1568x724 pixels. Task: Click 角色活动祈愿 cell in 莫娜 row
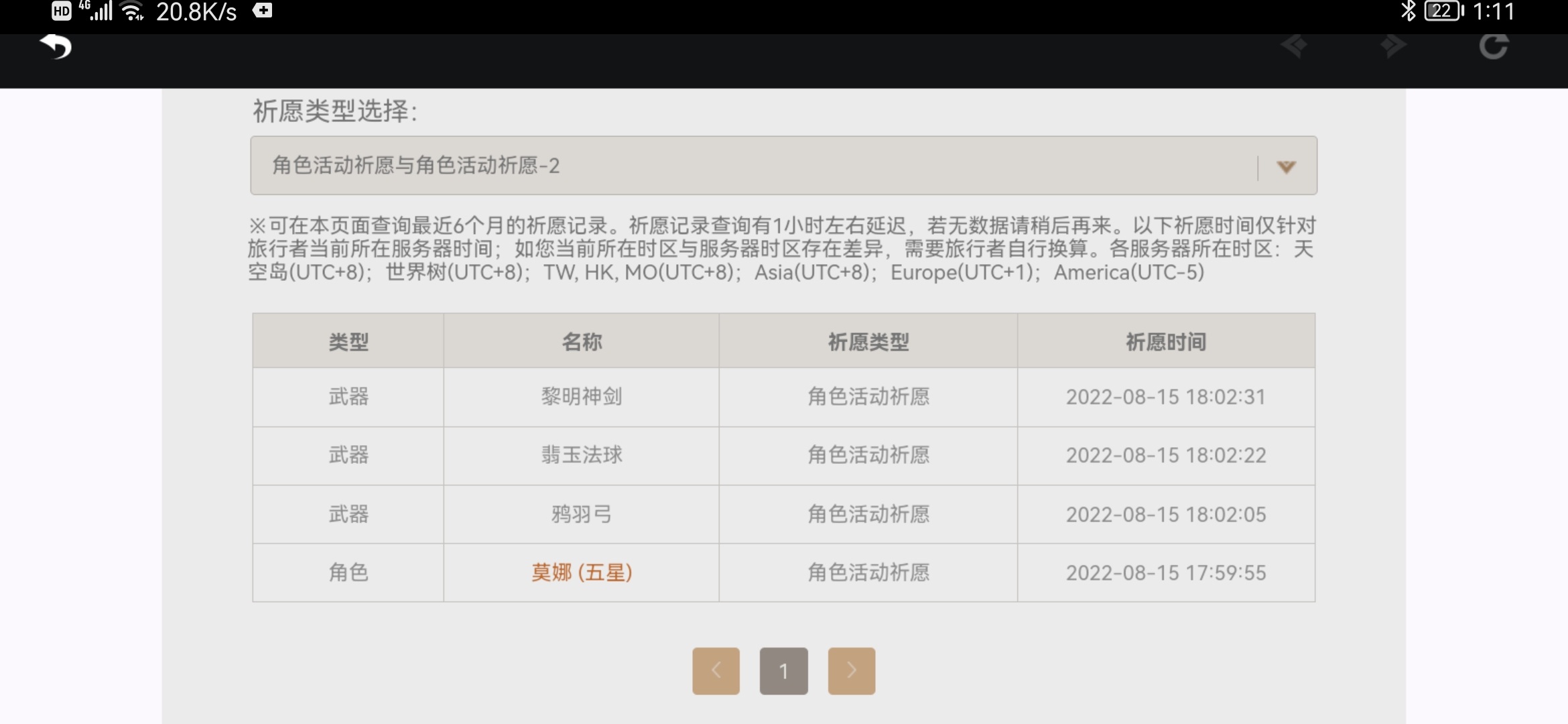(868, 572)
